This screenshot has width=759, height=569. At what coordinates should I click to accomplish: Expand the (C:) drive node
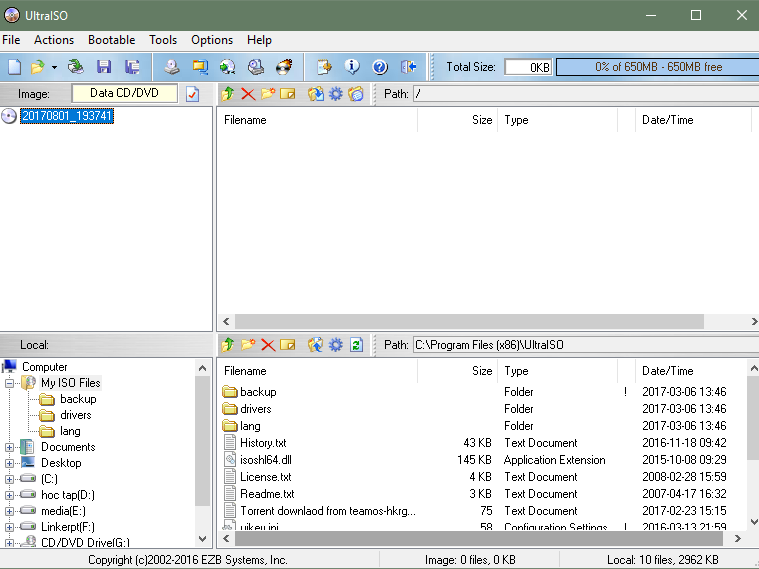pyautogui.click(x=9, y=479)
